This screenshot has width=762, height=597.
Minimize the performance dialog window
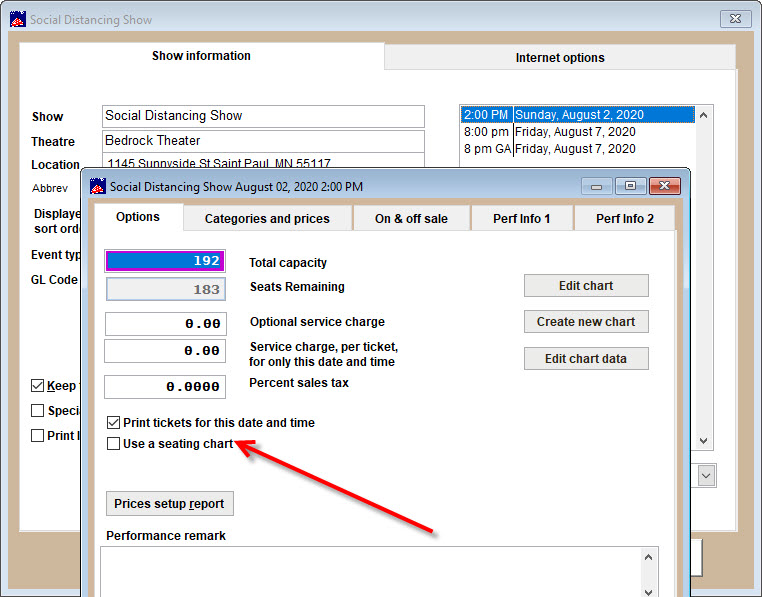pyautogui.click(x=597, y=186)
